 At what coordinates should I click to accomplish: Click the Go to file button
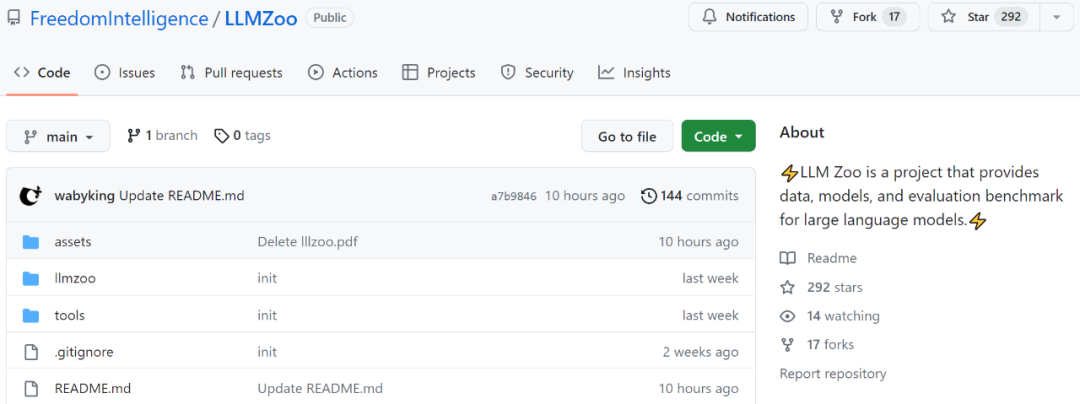[627, 136]
